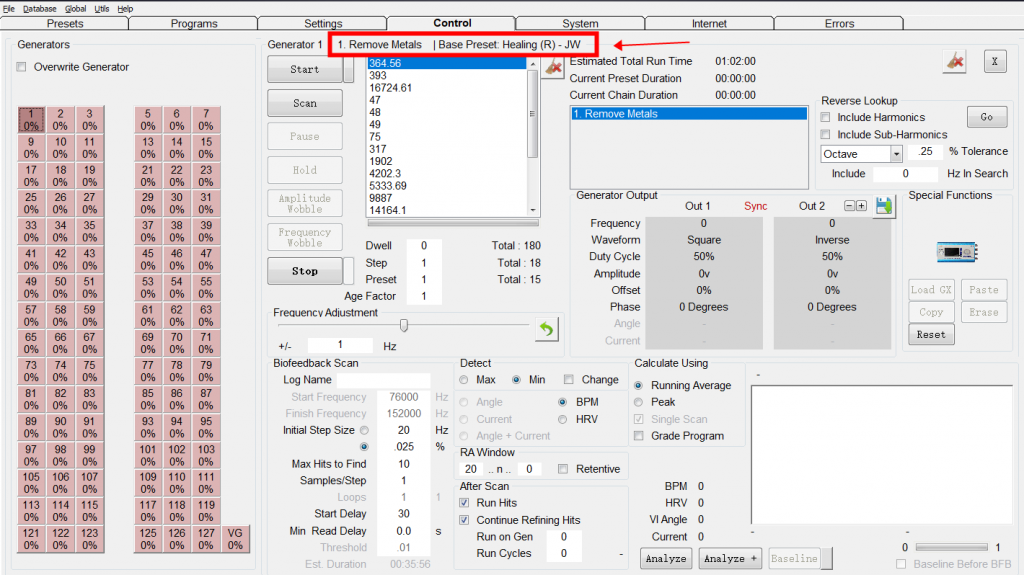Viewport: 1024px width, 575px height.
Task: Reset frequency adjustment with green undo arrow
Action: (546, 328)
